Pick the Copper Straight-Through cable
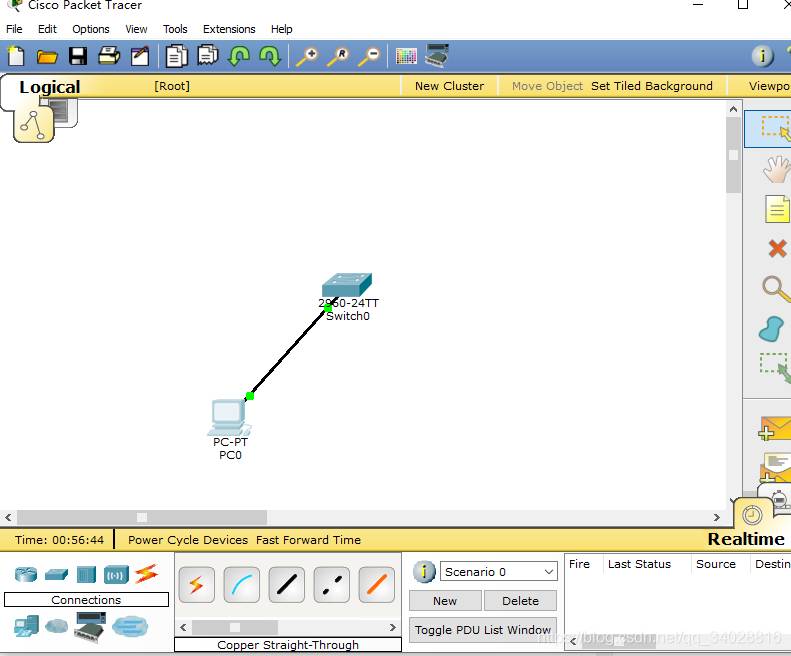 pos(287,584)
